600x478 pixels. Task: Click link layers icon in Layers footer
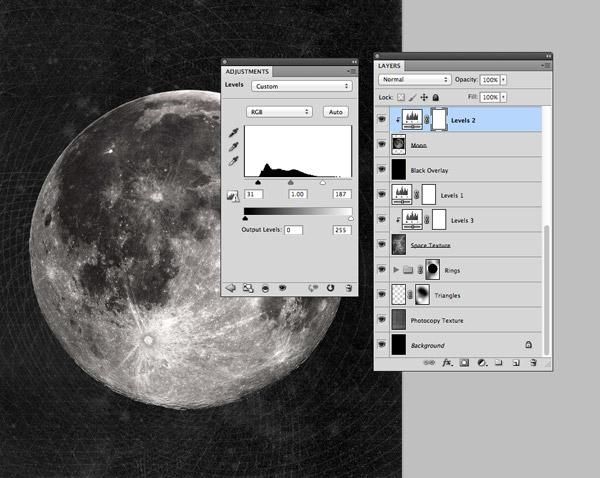point(429,362)
